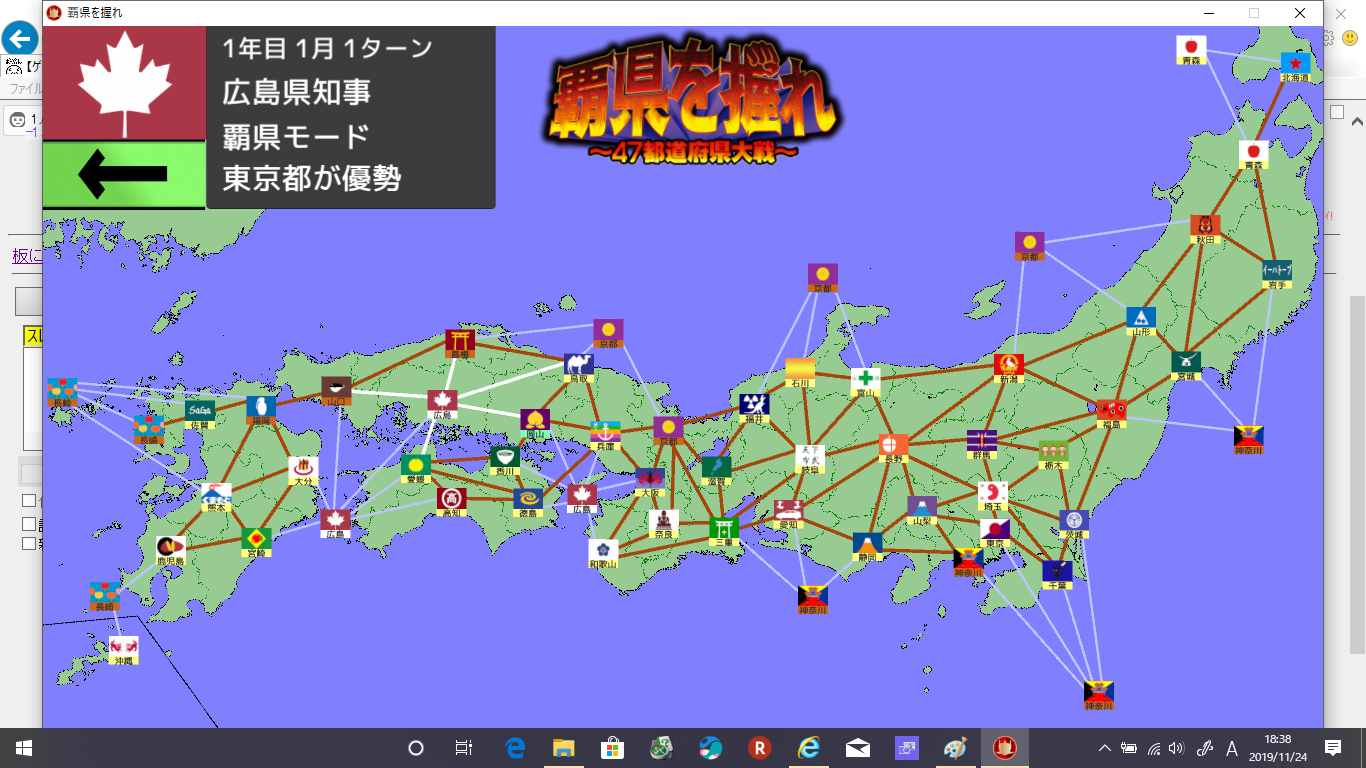Image resolution: width=1366 pixels, height=768 pixels.
Task: Select the 秋田 prefecture icon
Action: (1205, 229)
